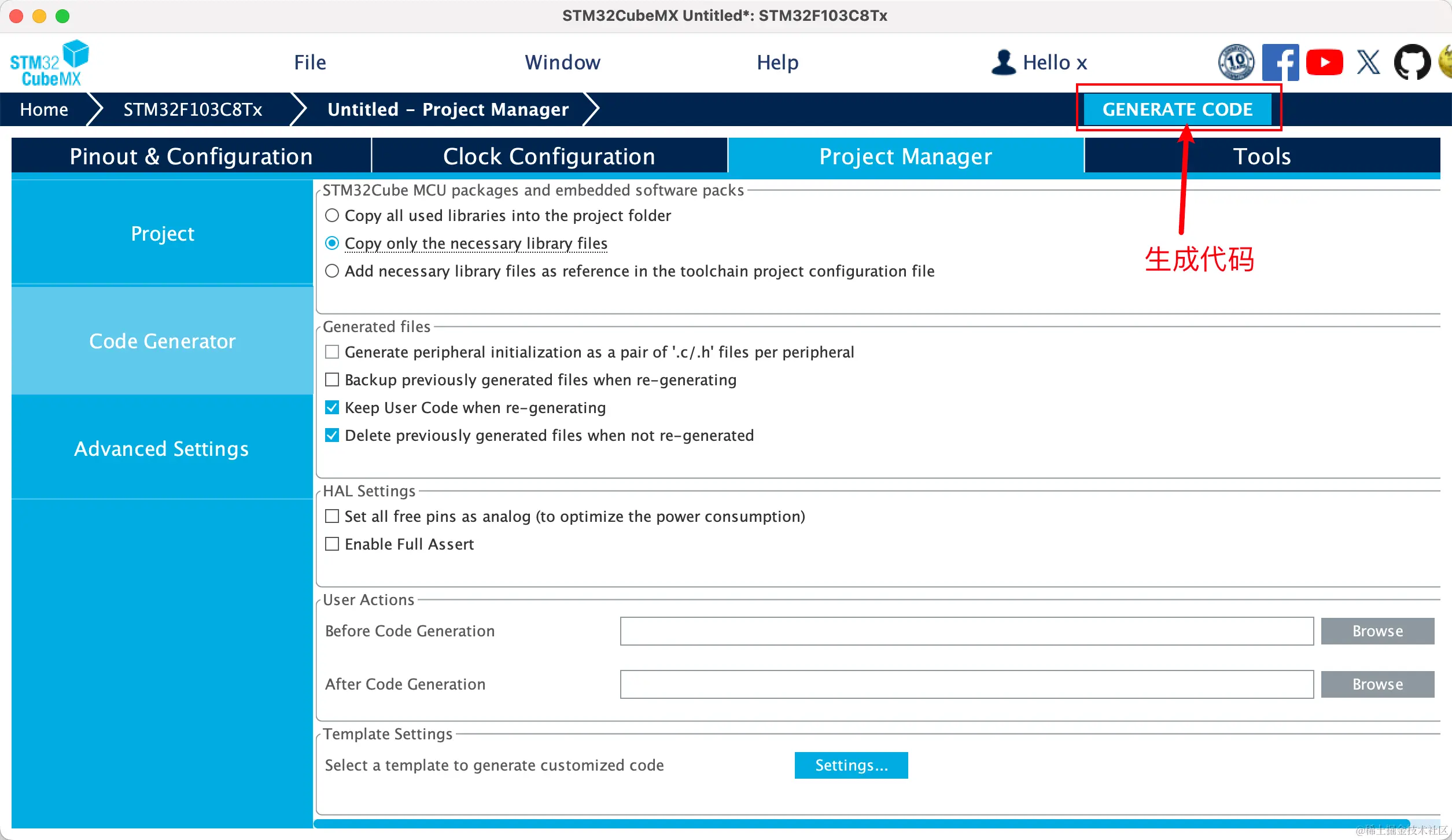This screenshot has height=840, width=1452.
Task: Click 'Select a template to generate customized code' text
Action: click(495, 765)
